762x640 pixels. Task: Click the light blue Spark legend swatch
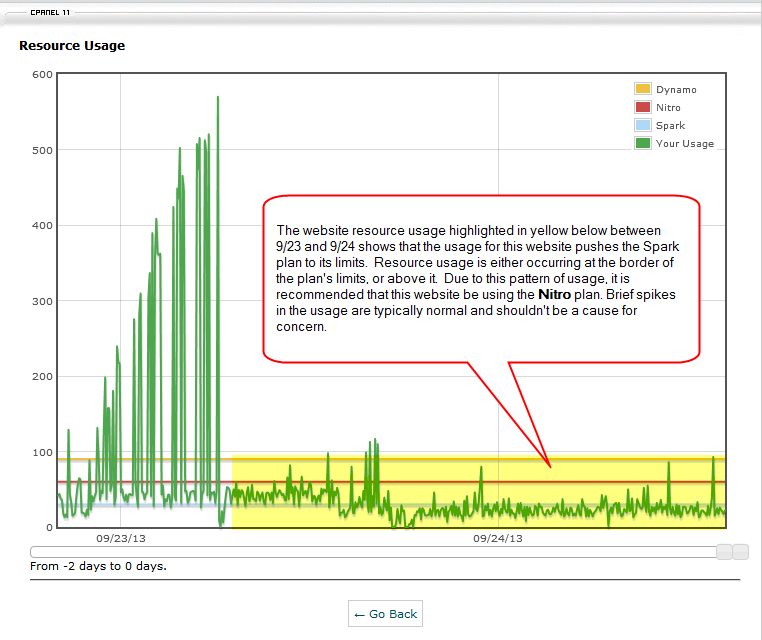642,126
